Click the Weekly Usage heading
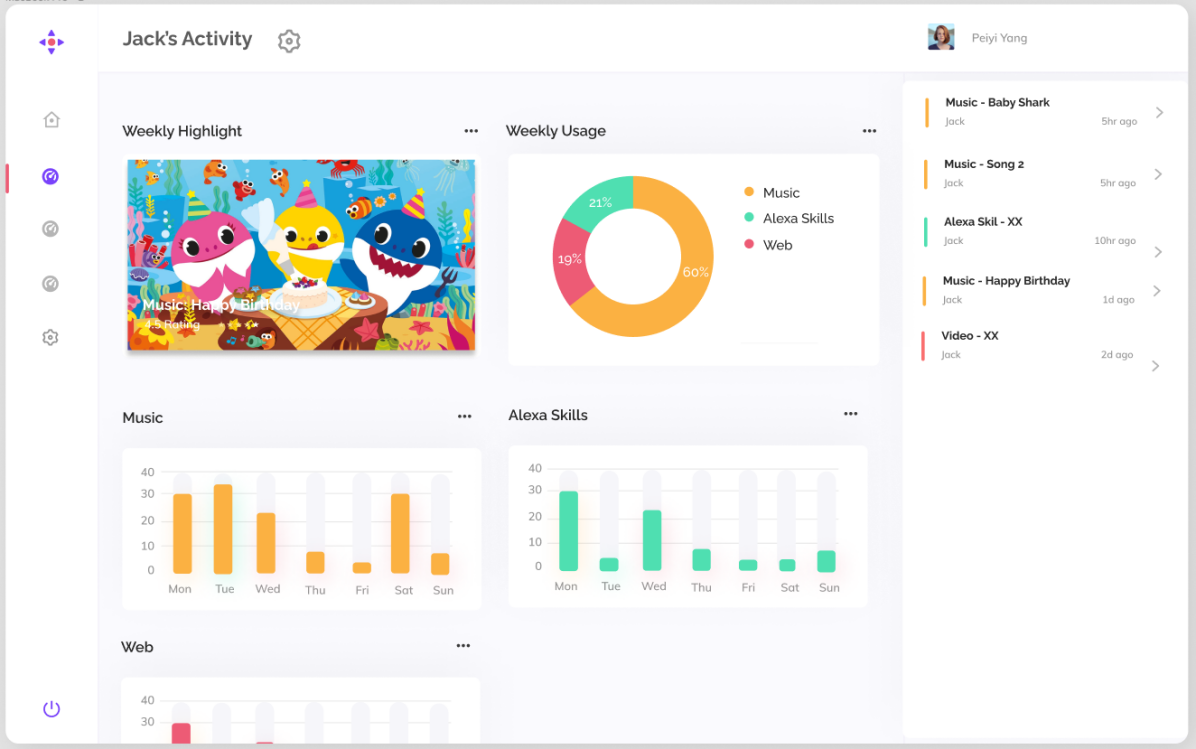 555,131
